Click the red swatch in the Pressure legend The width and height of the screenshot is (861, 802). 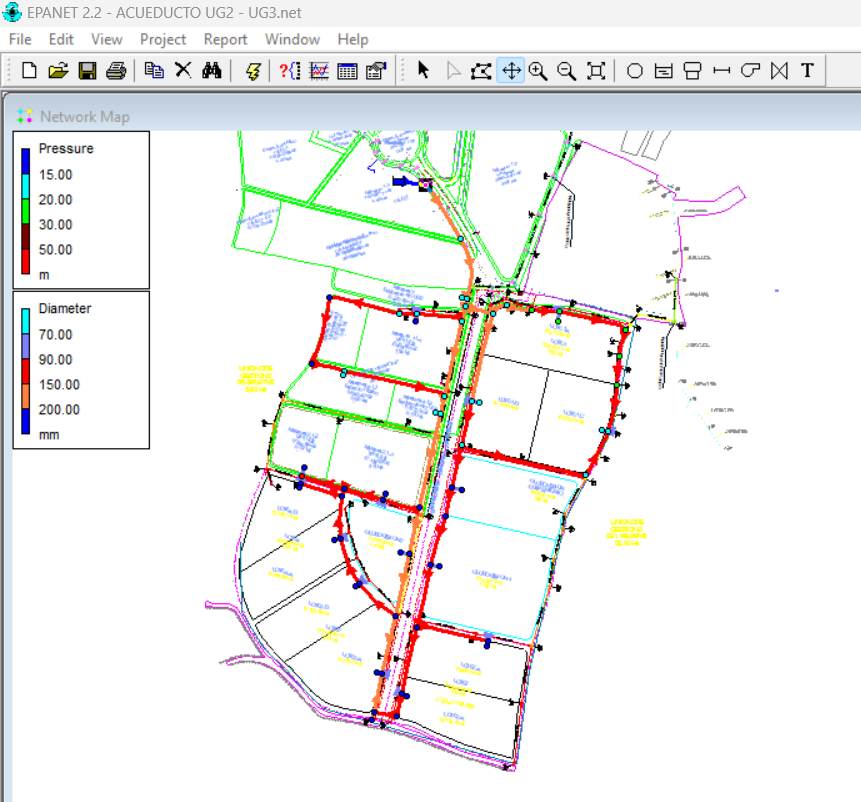click(x=26, y=262)
